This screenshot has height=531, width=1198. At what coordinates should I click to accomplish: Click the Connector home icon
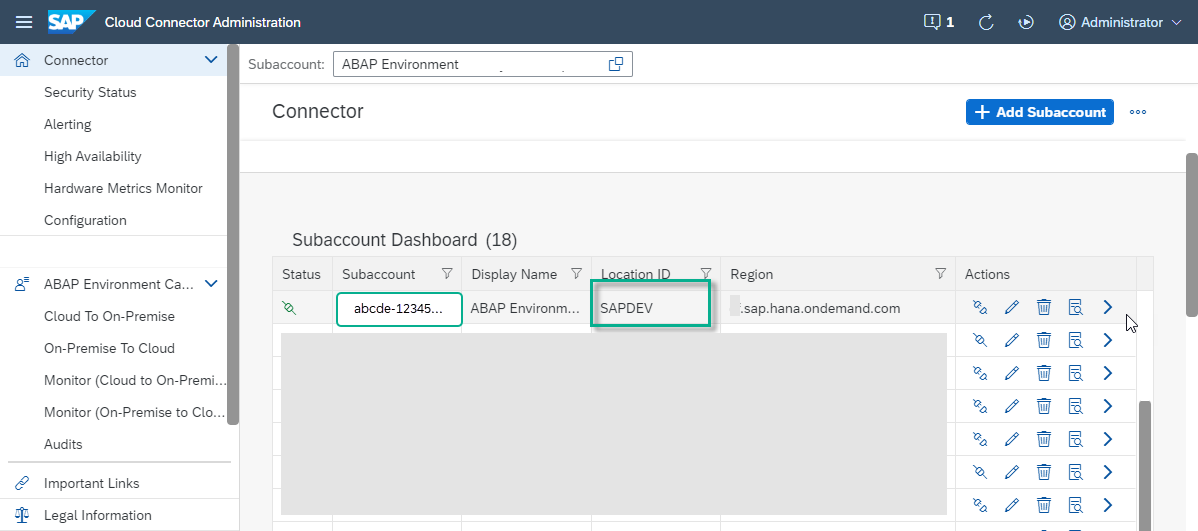(22, 60)
